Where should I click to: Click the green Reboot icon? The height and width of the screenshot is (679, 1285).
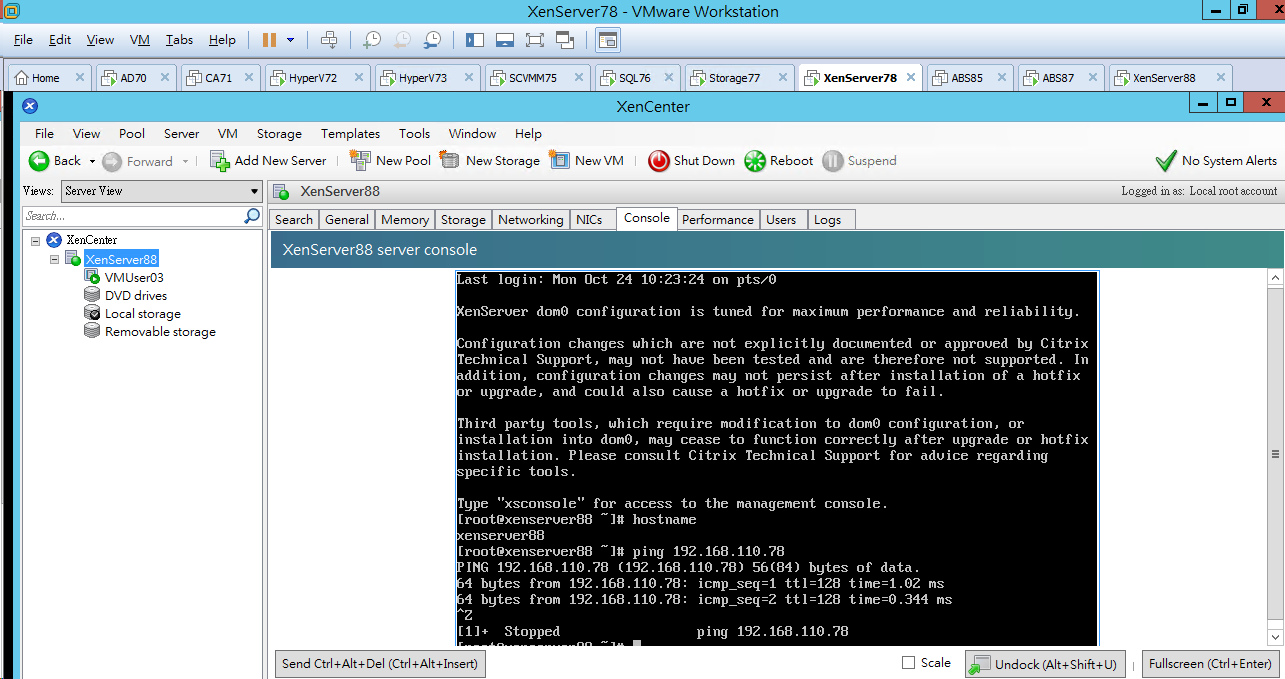point(755,161)
